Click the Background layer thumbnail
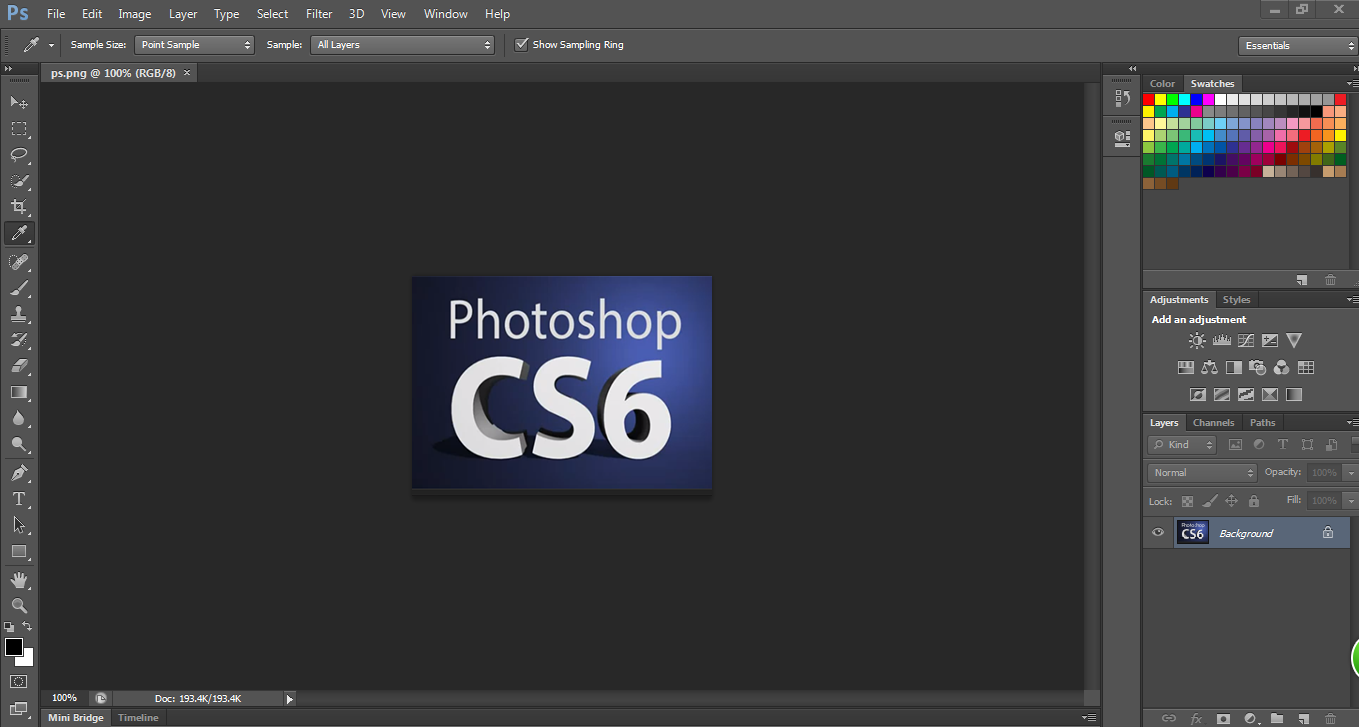The width and height of the screenshot is (1359, 727). point(1192,532)
